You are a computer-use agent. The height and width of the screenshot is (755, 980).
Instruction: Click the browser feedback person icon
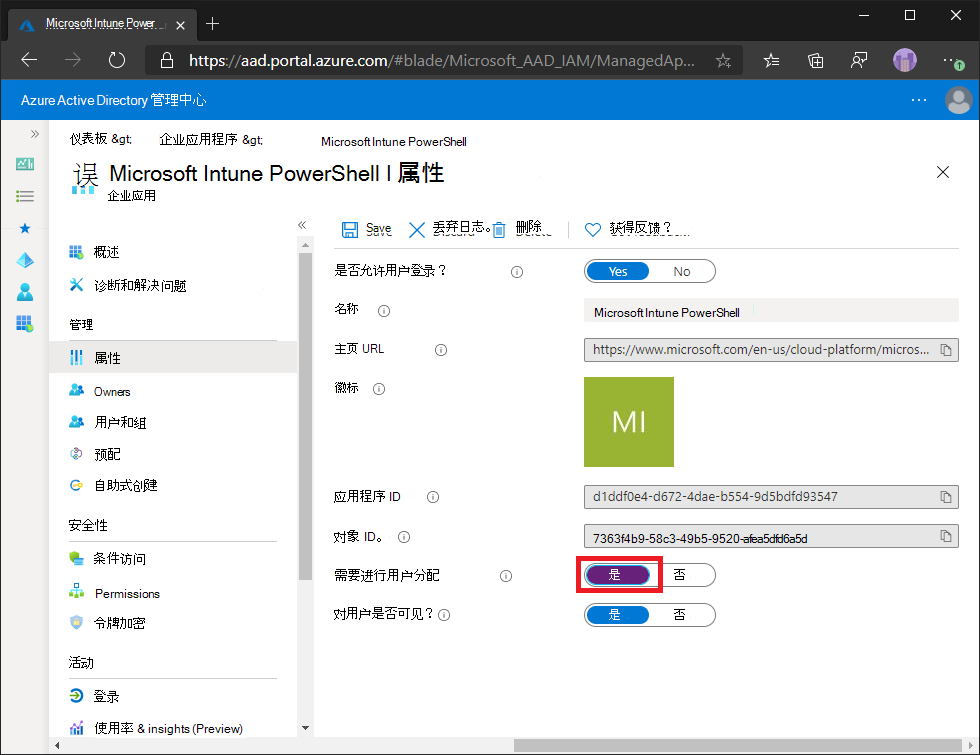(859, 61)
